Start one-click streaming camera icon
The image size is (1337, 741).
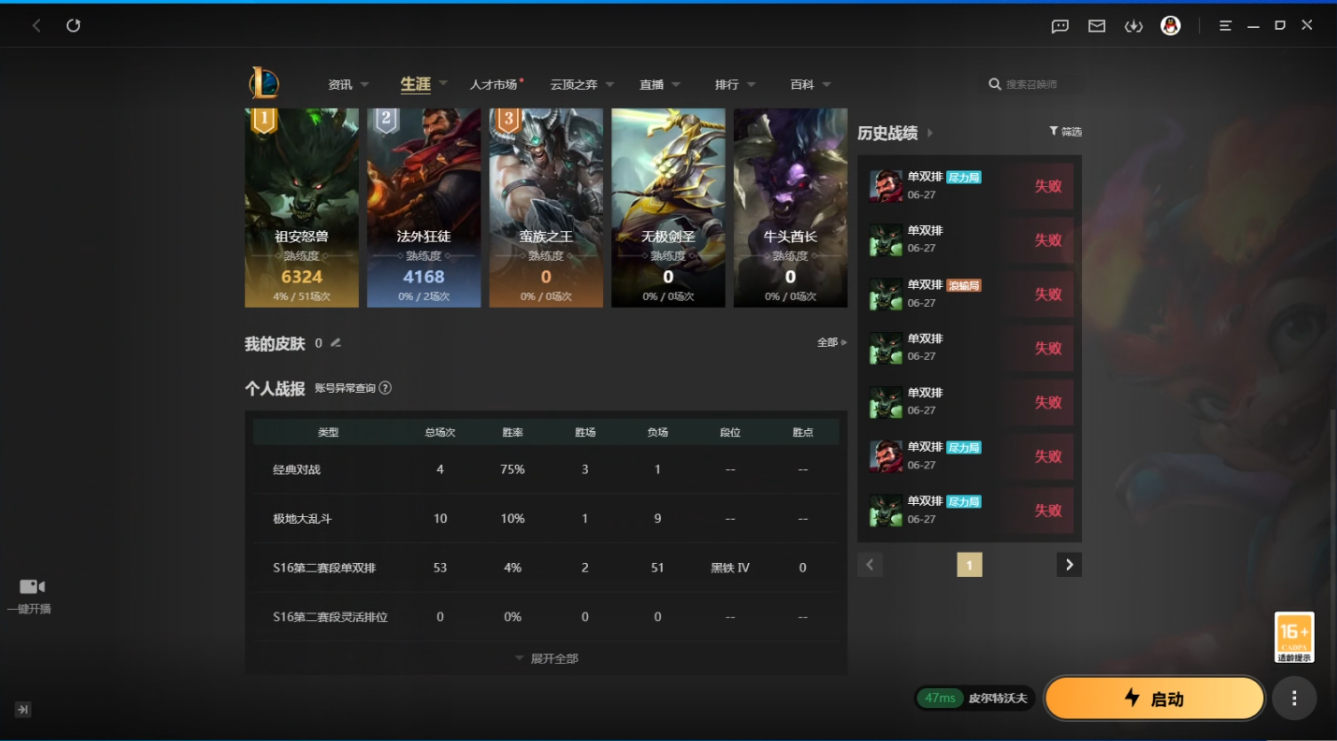point(32,587)
